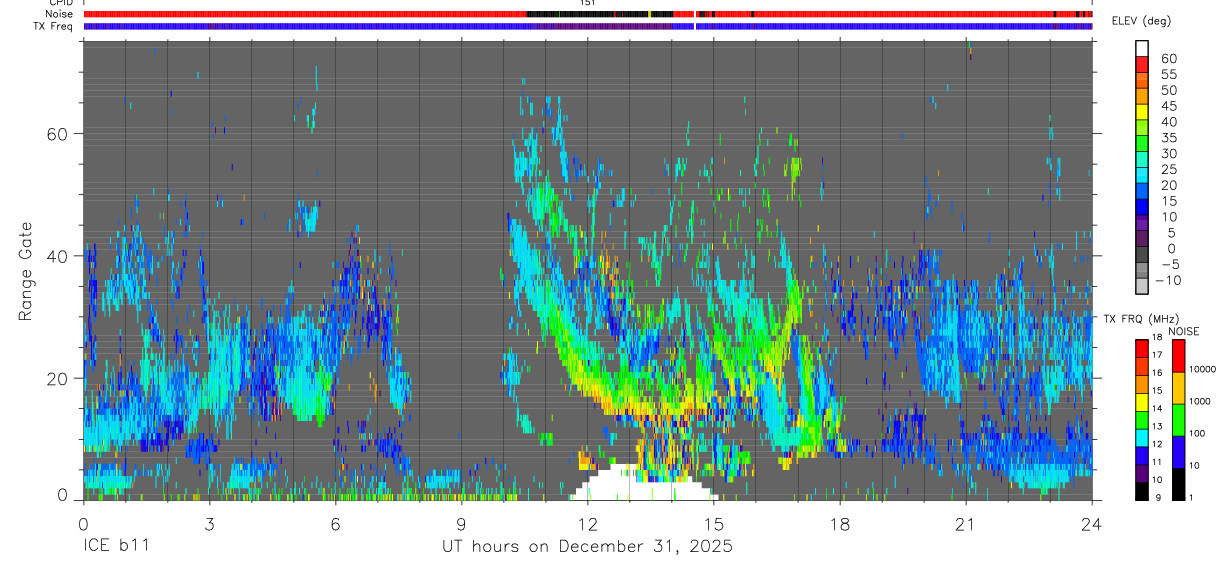This screenshot has width=1228, height=567.
Task: Pick the yellow ELEV swatch between 45 and 40
Action: coord(1142,110)
